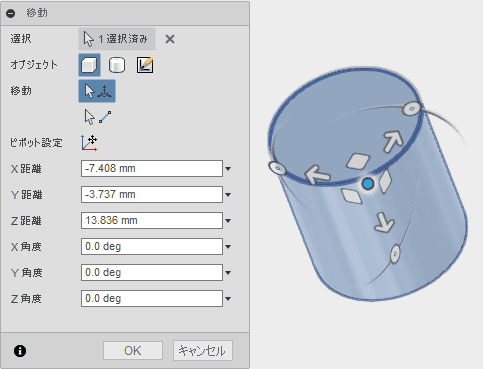Collapse the 移動 dialog with the minus icon

[x=11, y=13]
